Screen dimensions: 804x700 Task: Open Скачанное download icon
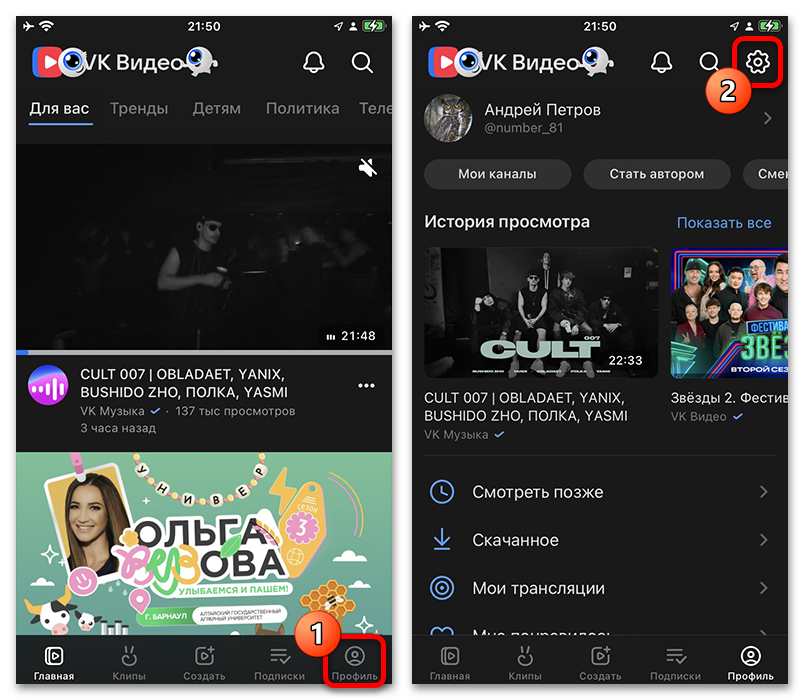(x=441, y=540)
